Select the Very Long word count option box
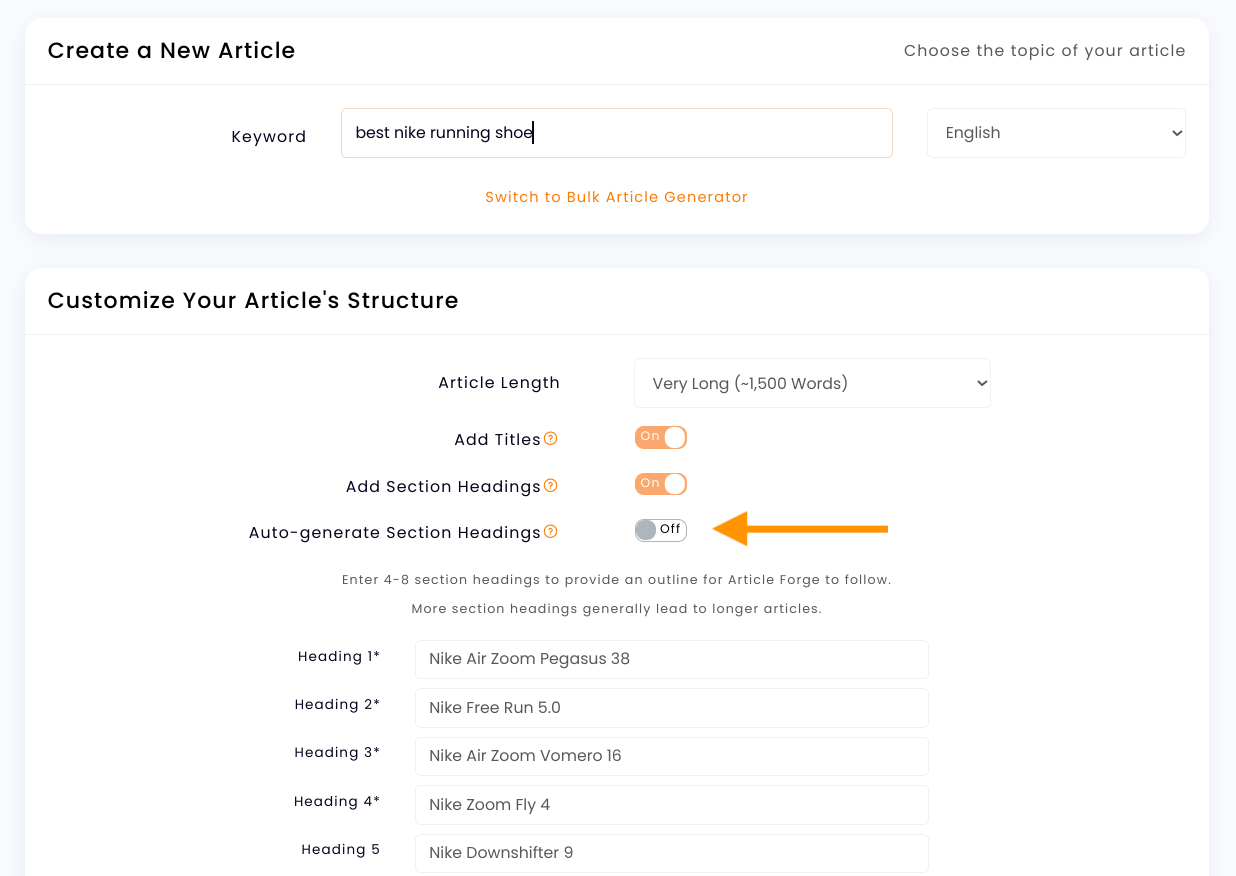 click(x=812, y=382)
